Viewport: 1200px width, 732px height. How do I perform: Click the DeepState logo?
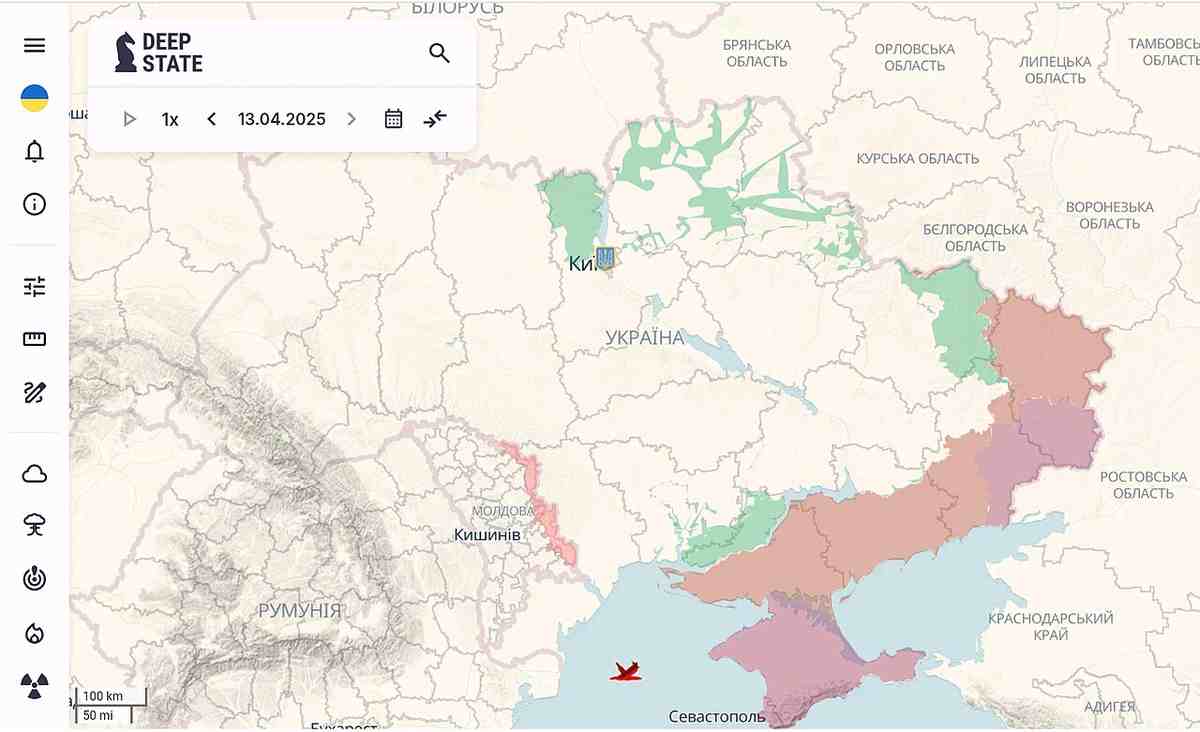coord(159,52)
